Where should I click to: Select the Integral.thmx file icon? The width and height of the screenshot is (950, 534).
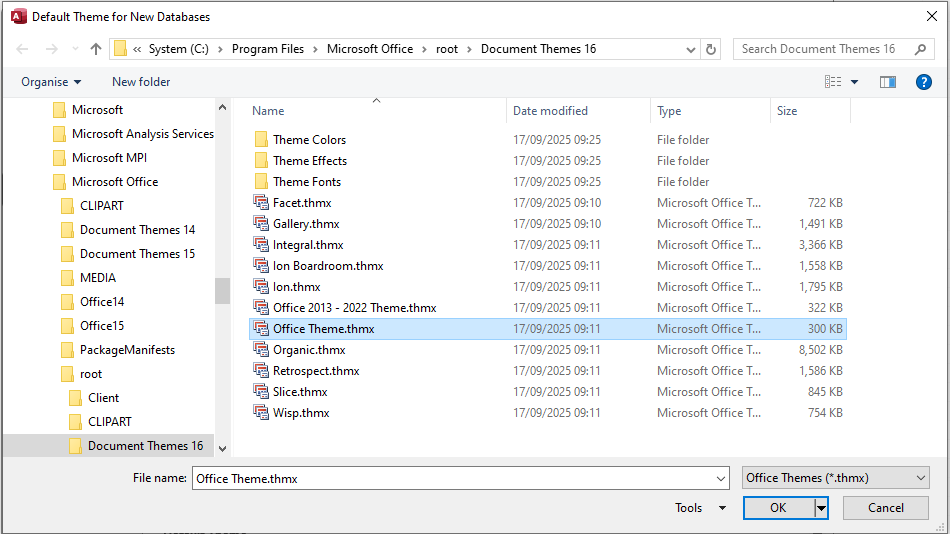pos(261,245)
